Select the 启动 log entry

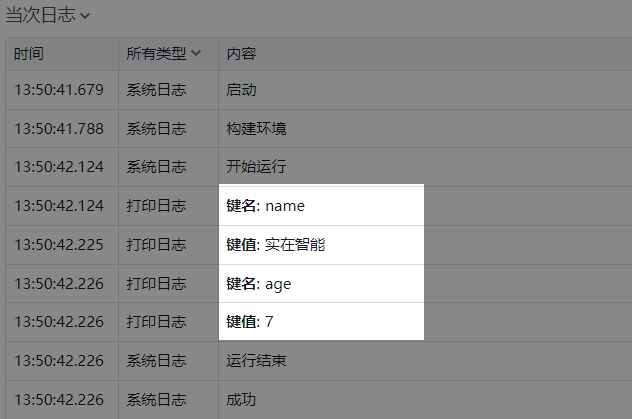point(242,90)
